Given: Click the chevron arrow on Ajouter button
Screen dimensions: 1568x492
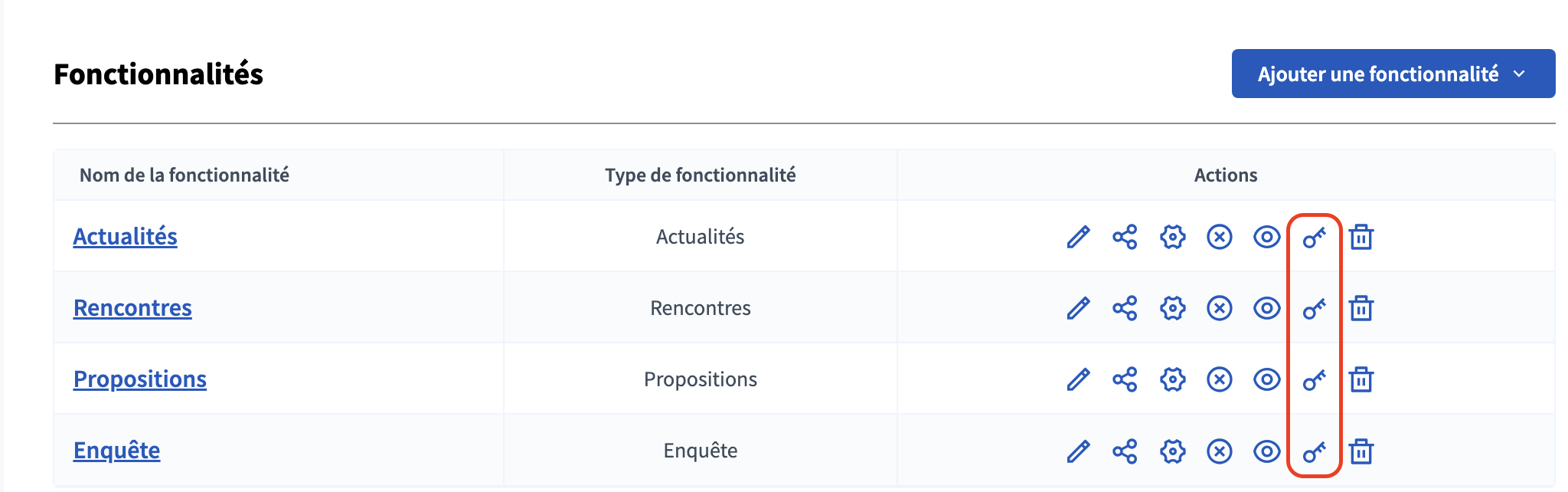Looking at the screenshot, I should 1520,74.
